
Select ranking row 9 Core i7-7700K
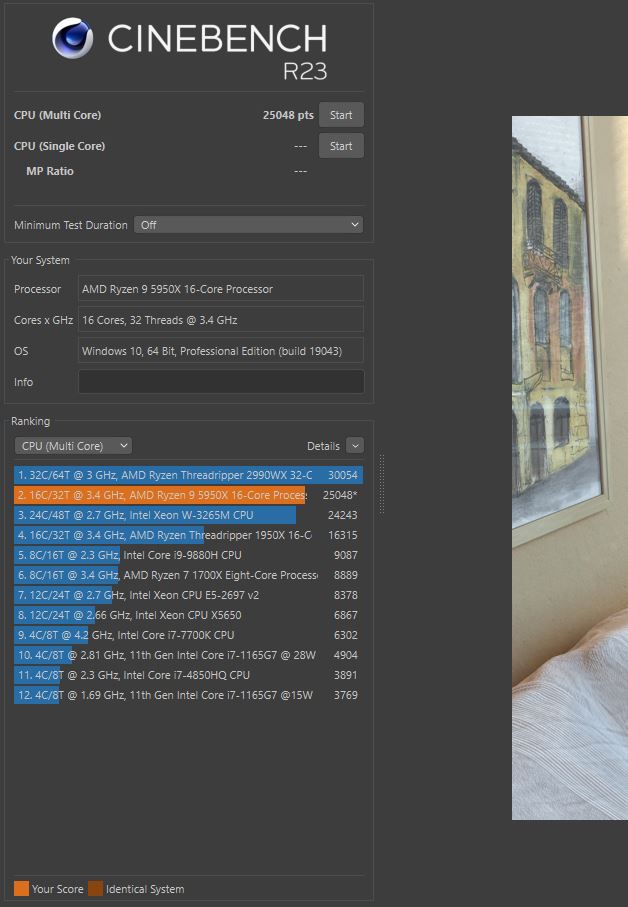click(189, 635)
